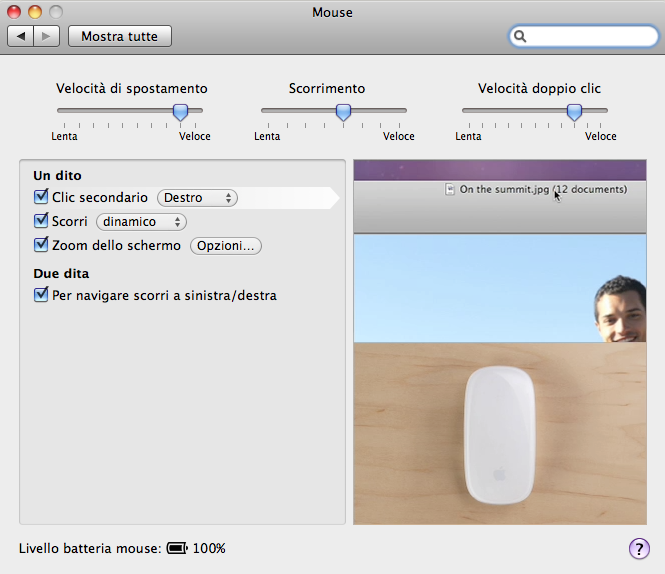Click the back navigation arrow
Image resolution: width=665 pixels, height=574 pixels.
[x=21, y=36]
